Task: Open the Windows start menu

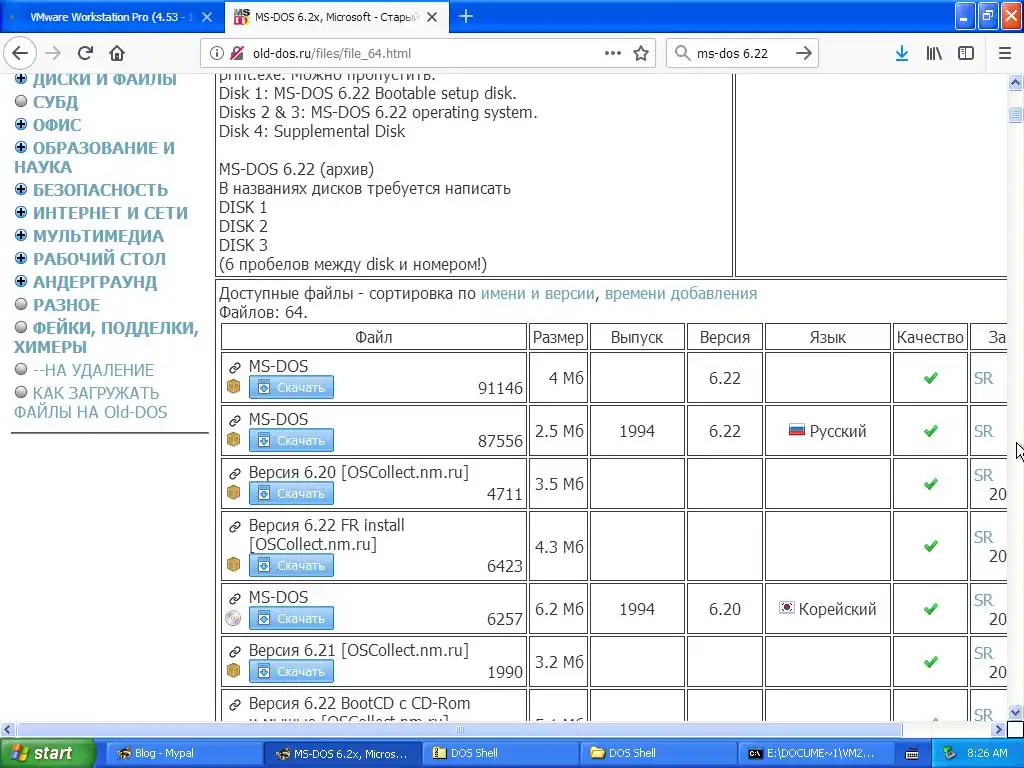Action: [x=47, y=753]
